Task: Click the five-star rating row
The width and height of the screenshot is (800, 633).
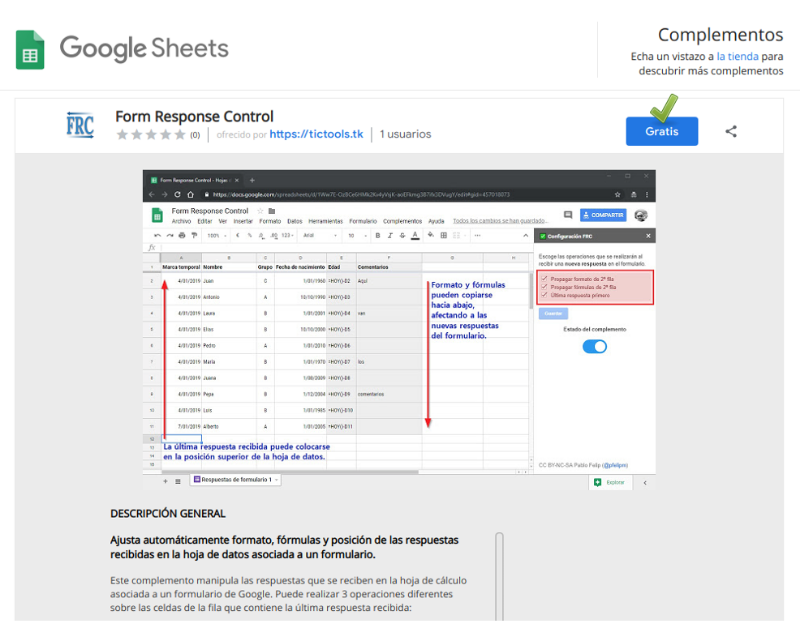Action: pos(151,135)
